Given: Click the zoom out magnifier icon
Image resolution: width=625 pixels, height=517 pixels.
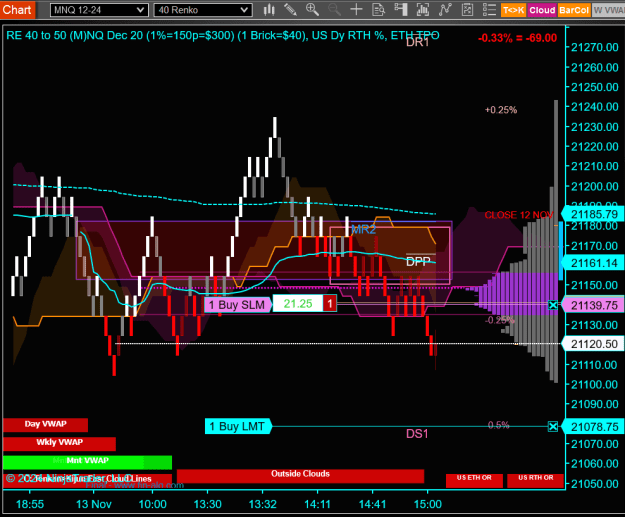Looking at the screenshot, I should (x=334, y=10).
